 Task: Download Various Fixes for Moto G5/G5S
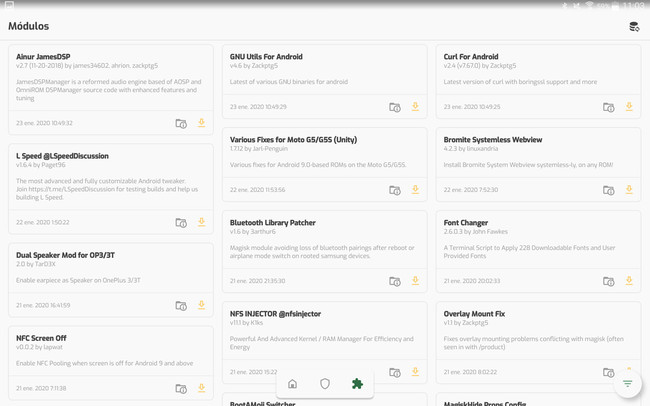415,190
